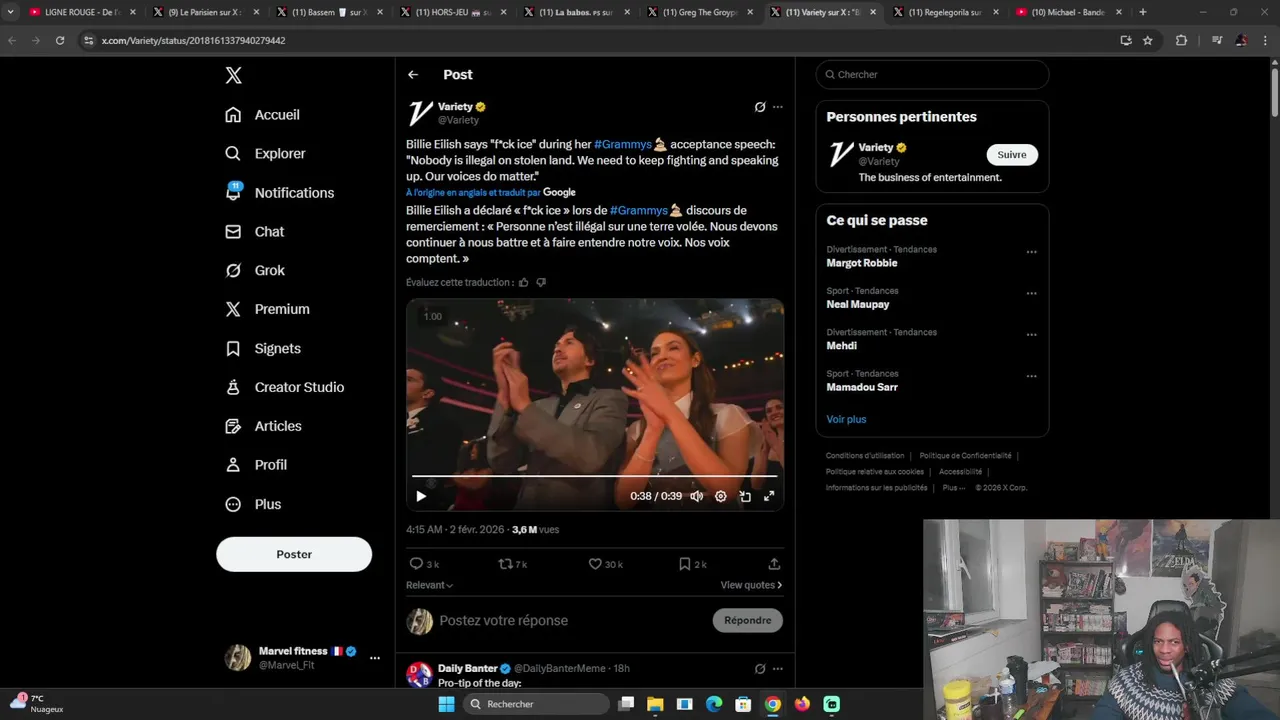
Task: Expand the Relevant sort dropdown
Action: click(x=430, y=585)
